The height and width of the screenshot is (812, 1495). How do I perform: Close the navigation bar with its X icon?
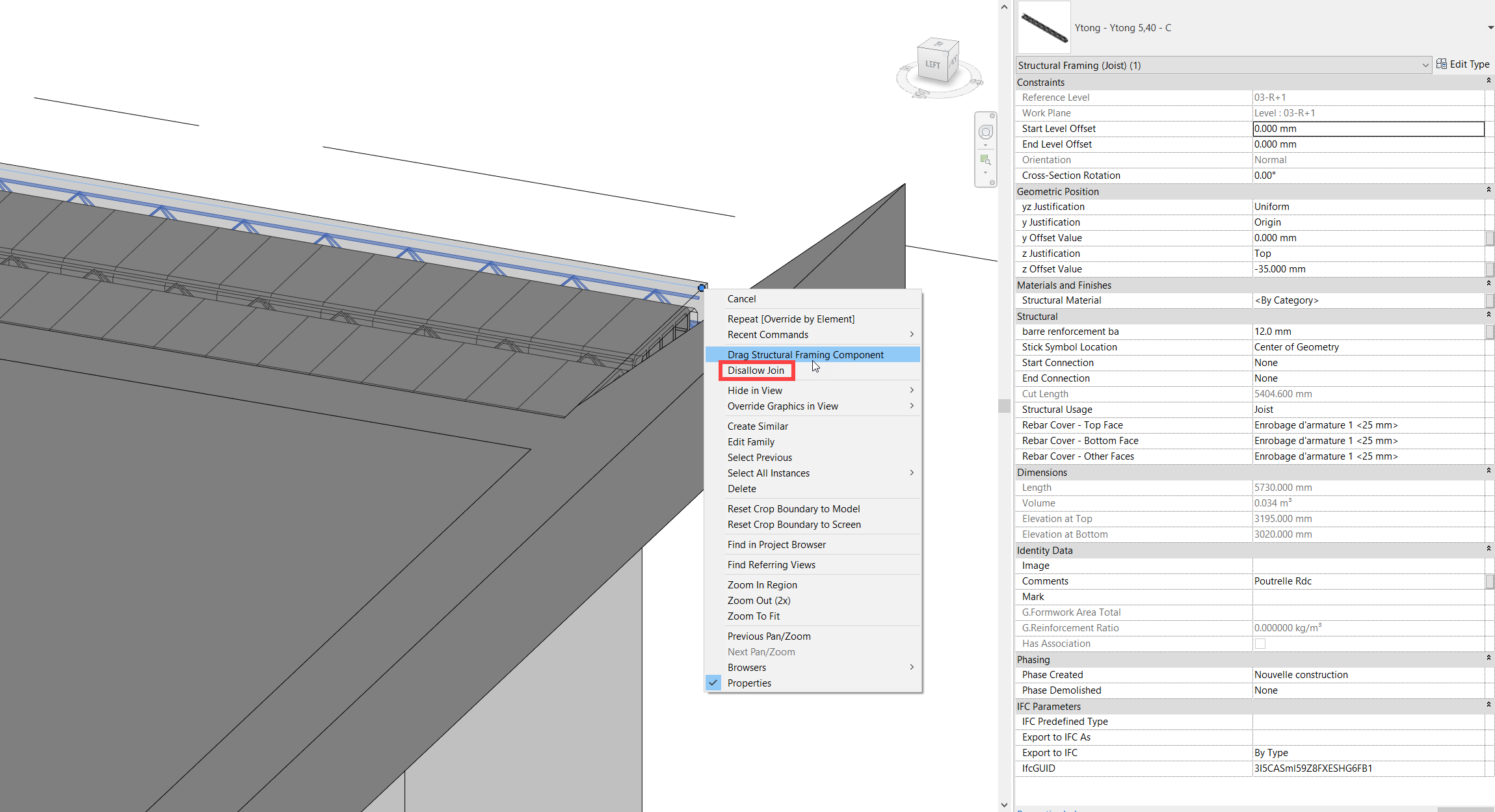992,116
